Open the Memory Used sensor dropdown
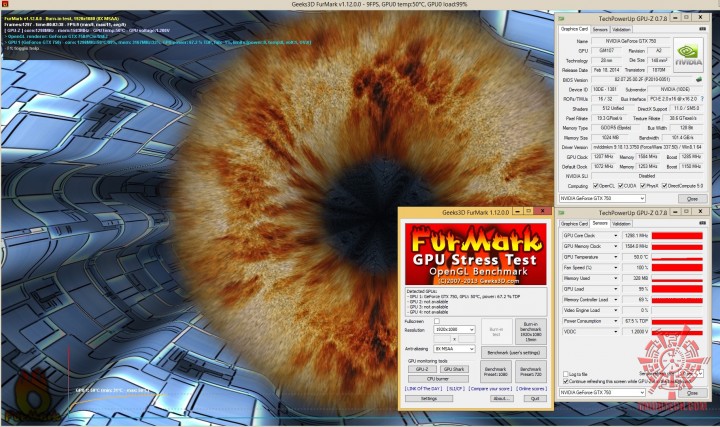 tap(616, 278)
